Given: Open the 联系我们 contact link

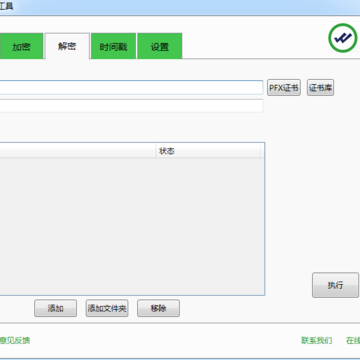Looking at the screenshot, I should point(317,340).
